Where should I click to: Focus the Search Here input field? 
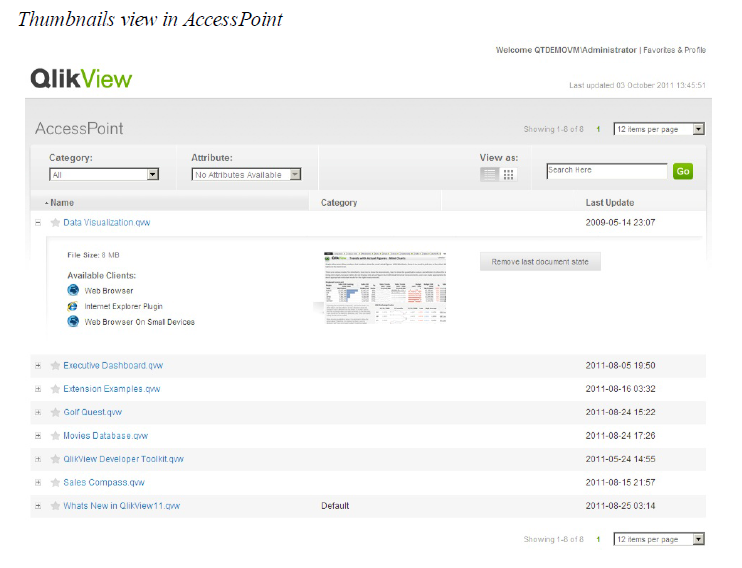pyautogui.click(x=607, y=171)
